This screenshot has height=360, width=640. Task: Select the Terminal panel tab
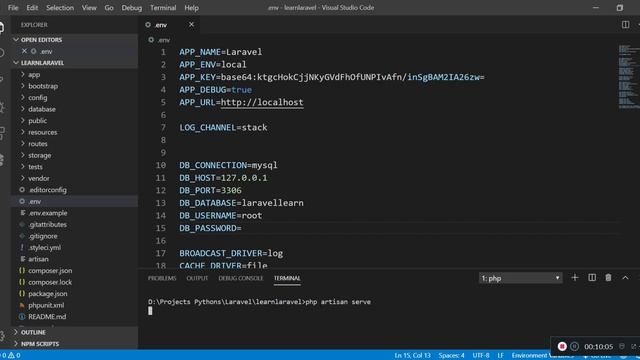pos(287,278)
